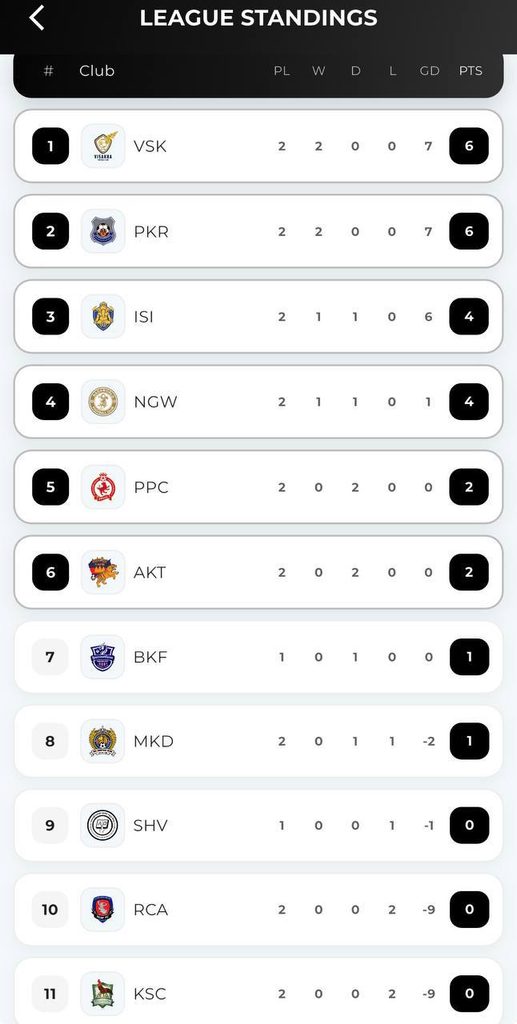
Task: Tap the BKF club badge
Action: pos(103,657)
